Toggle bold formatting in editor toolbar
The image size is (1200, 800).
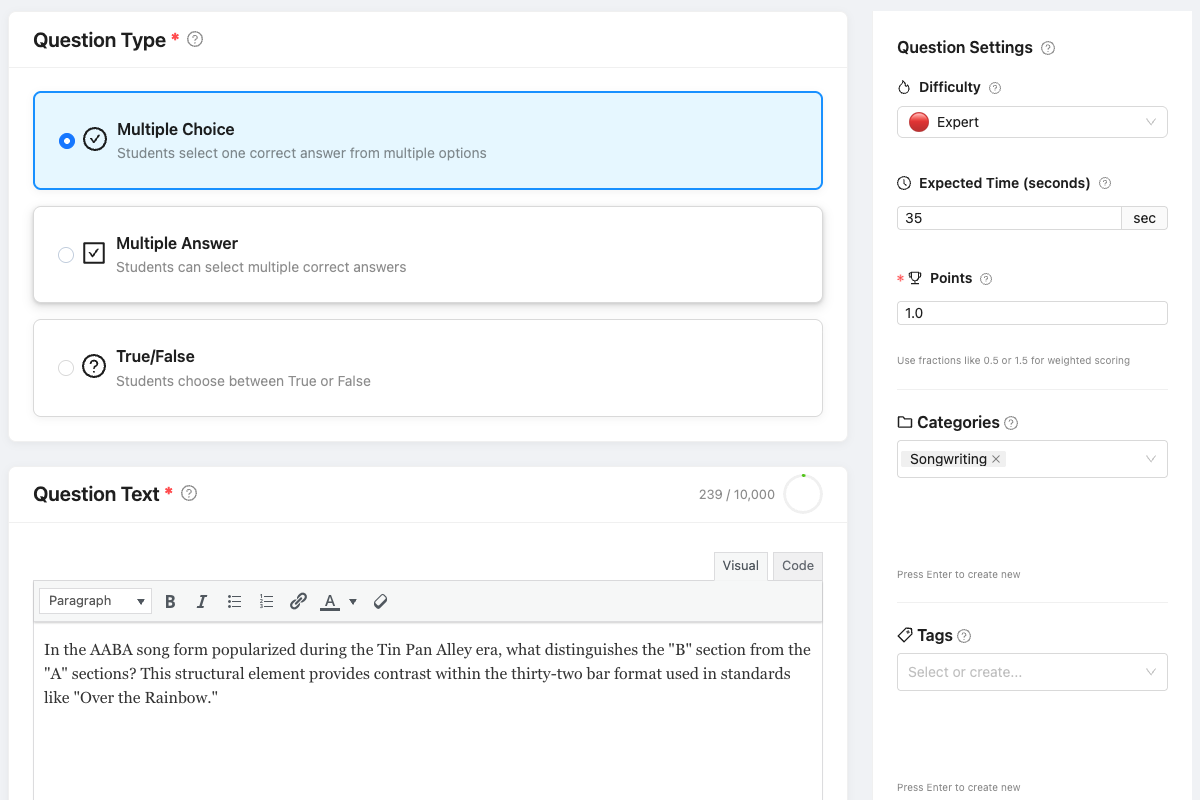pyautogui.click(x=170, y=601)
